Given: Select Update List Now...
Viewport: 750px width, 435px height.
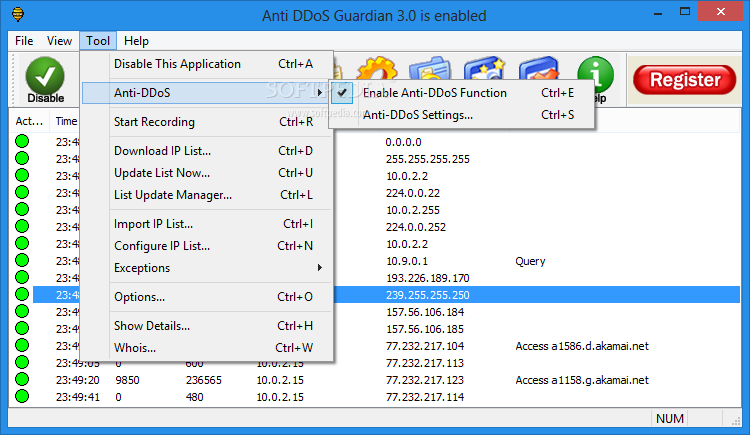Looking at the screenshot, I should 207,173.
